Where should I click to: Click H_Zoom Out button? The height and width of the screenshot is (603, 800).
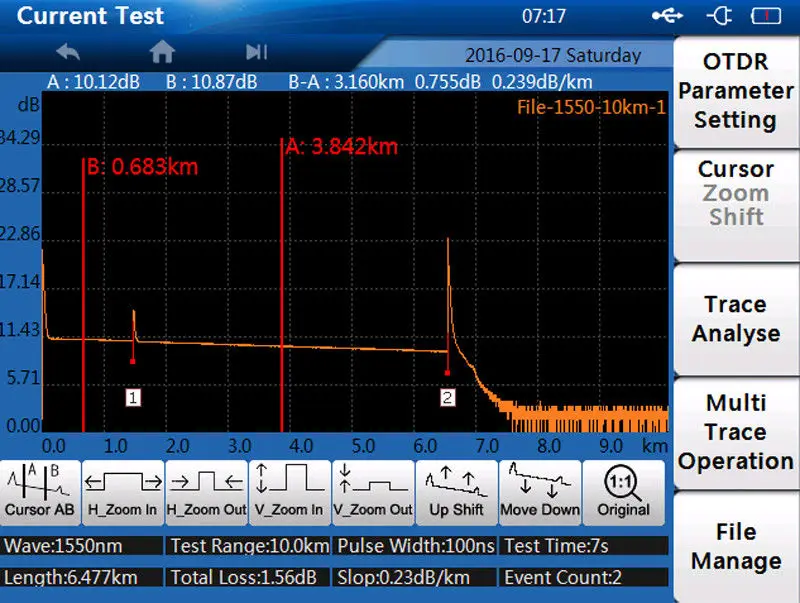207,492
